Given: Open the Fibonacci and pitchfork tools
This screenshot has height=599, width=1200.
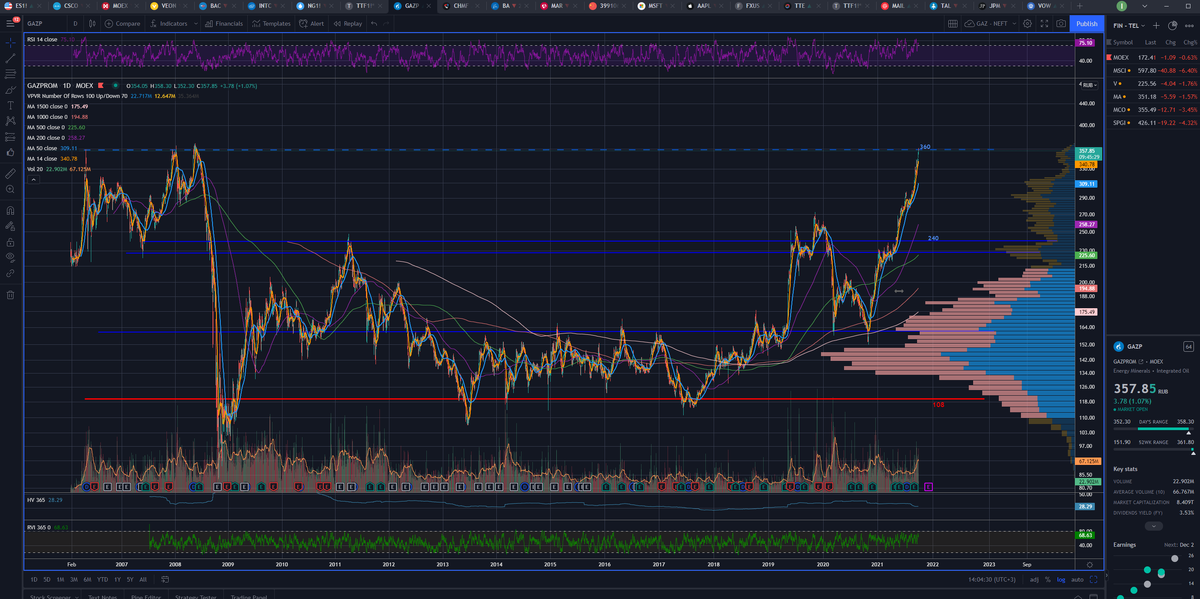Looking at the screenshot, I should 10,74.
